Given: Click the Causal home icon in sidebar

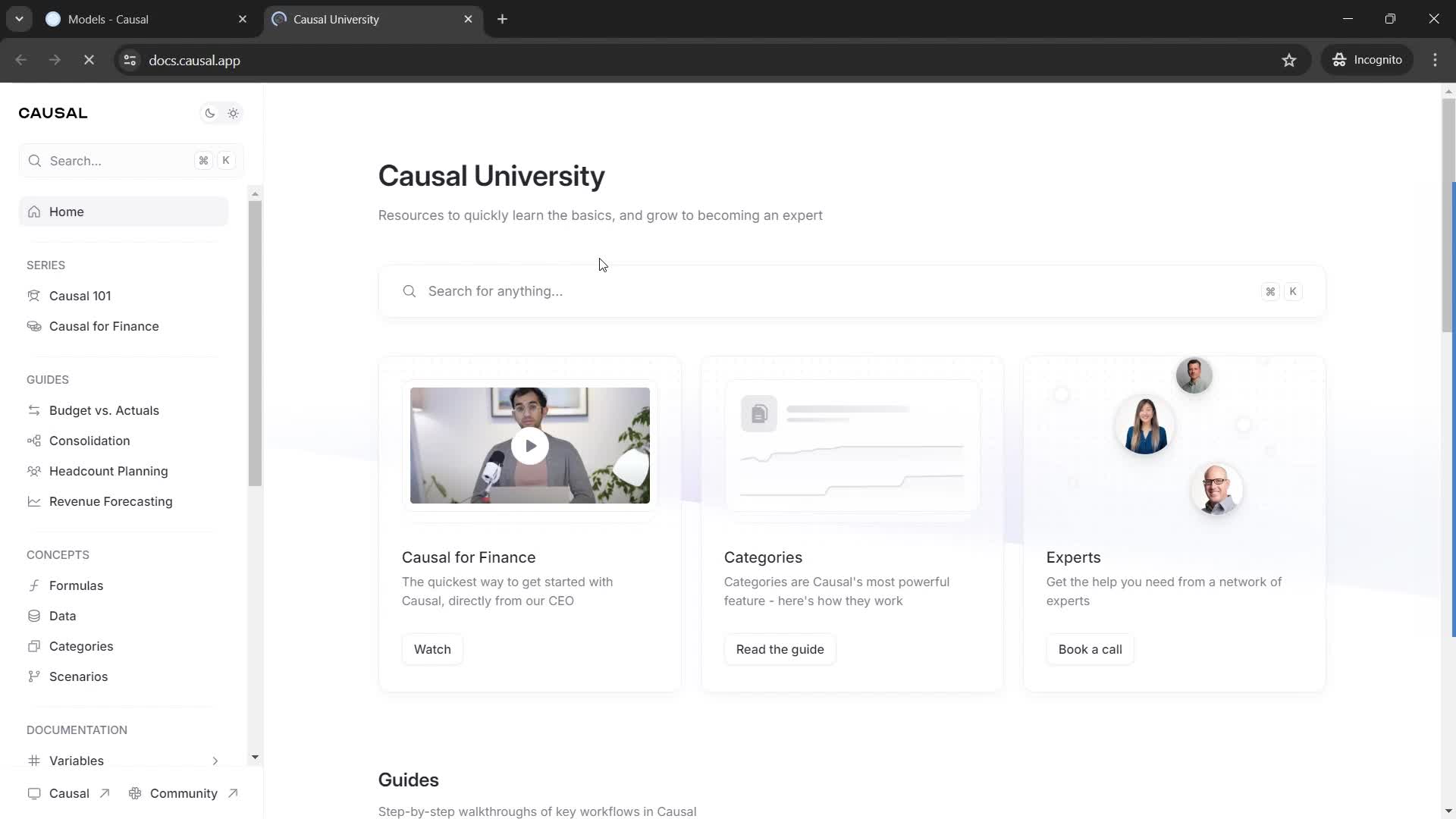Looking at the screenshot, I should [x=34, y=211].
